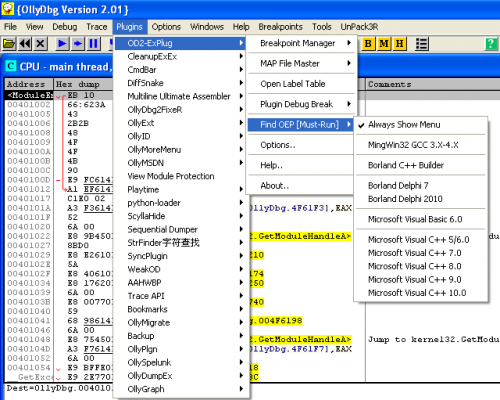The image size is (500, 400).
Task: Open the File menu
Action: (x=10, y=27)
